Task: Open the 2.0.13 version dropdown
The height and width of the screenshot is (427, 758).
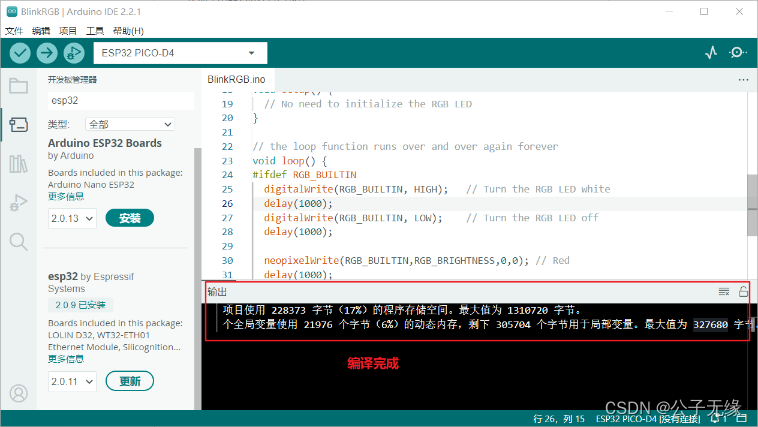Action: (72, 219)
